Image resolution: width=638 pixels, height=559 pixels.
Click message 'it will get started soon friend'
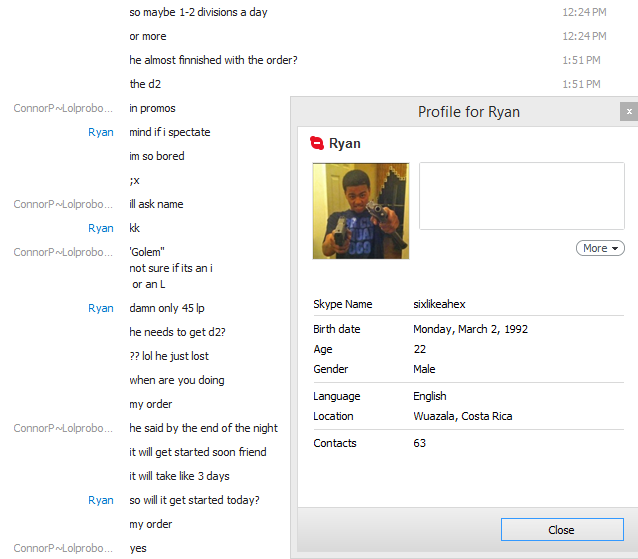click(x=198, y=452)
